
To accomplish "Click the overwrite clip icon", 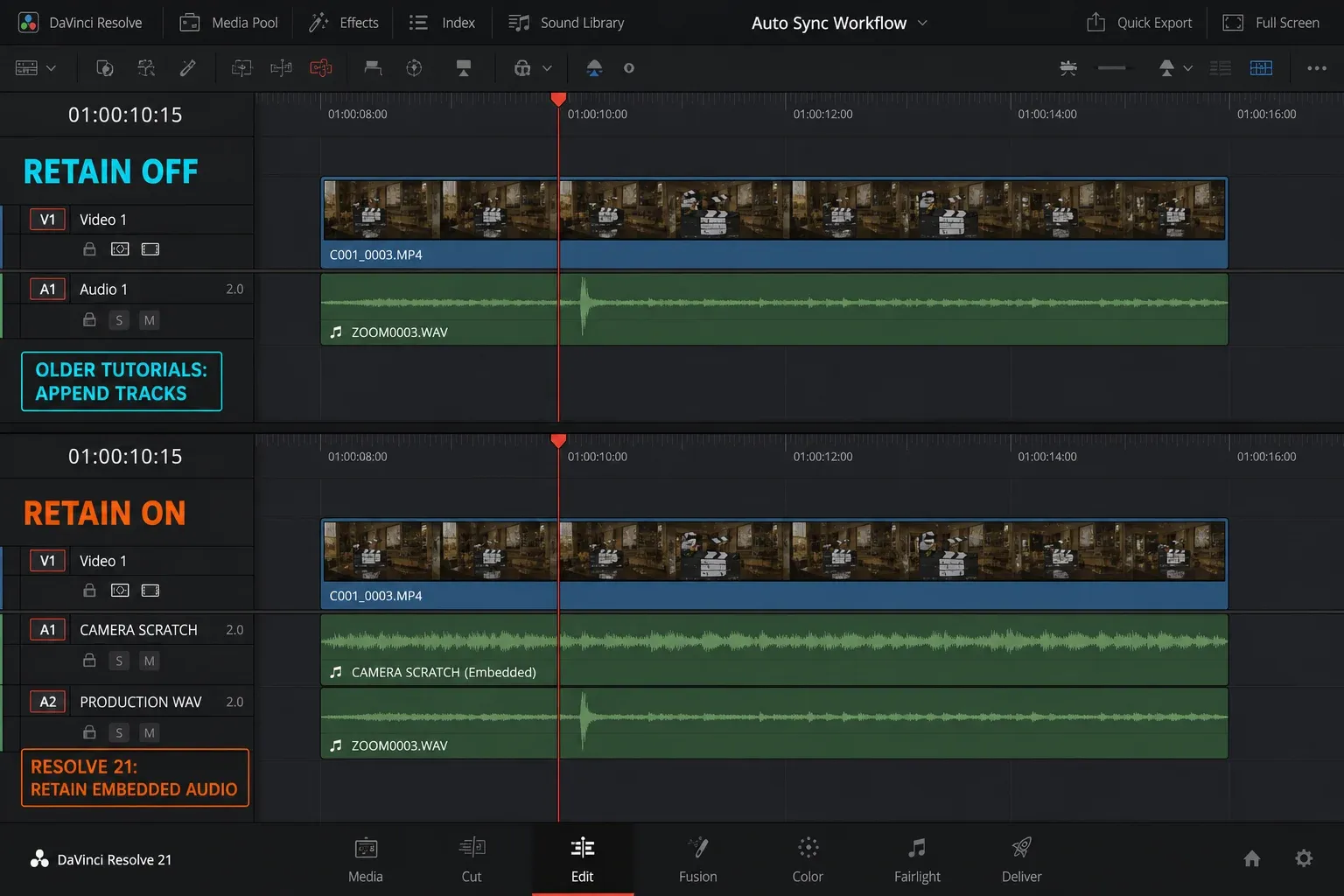I will pos(281,68).
